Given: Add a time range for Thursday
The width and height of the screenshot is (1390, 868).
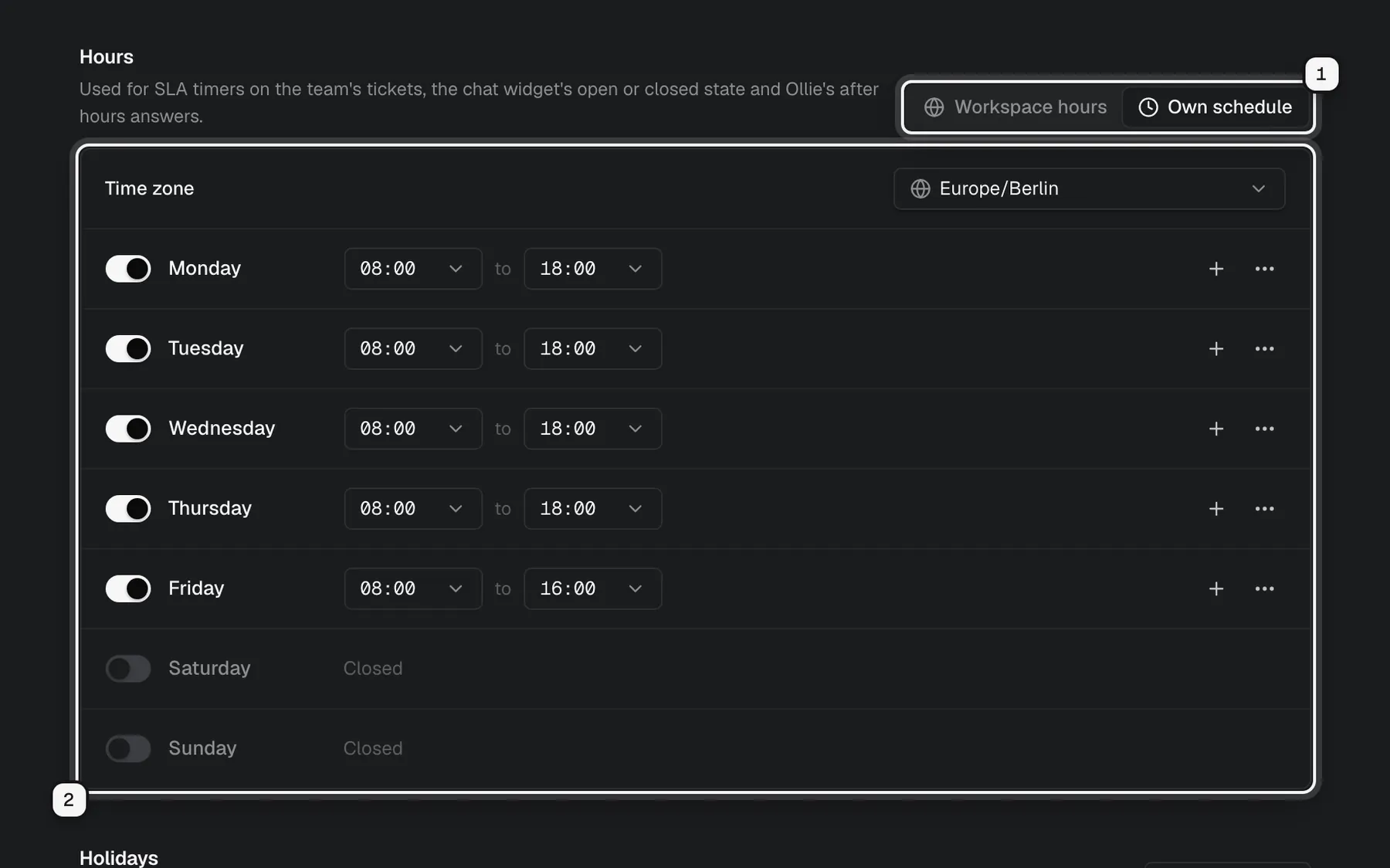Looking at the screenshot, I should tap(1216, 509).
